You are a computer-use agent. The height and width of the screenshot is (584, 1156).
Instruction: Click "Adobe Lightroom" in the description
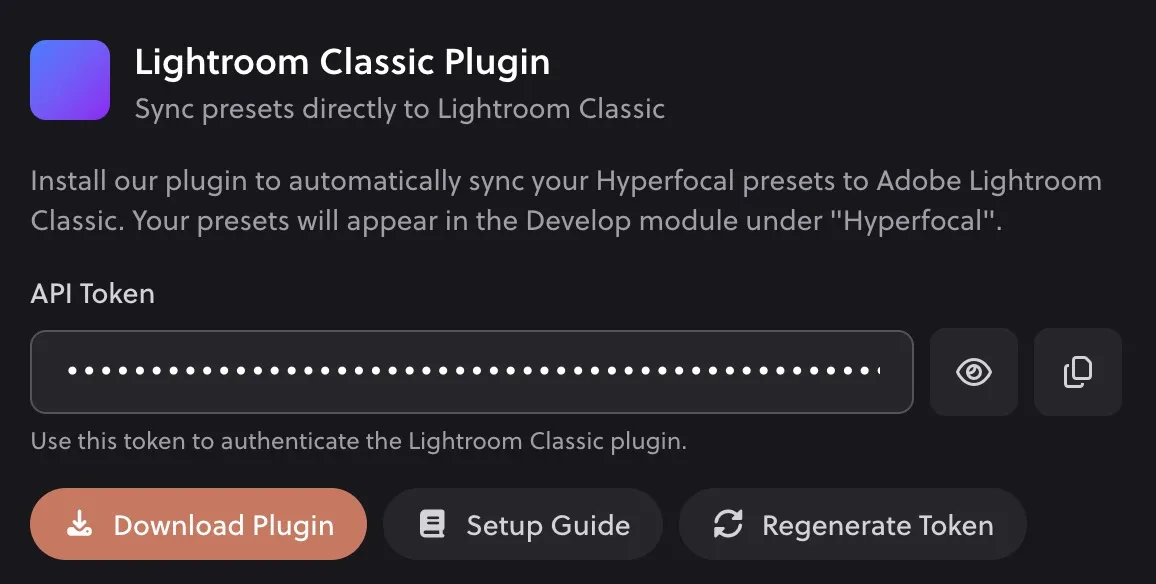(988, 182)
